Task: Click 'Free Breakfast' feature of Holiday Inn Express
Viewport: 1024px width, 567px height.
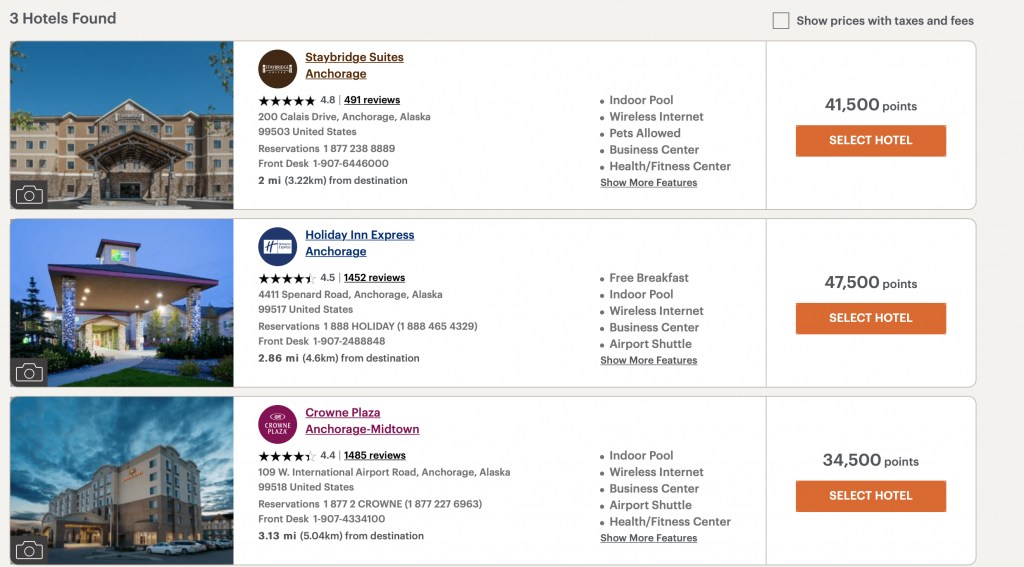Action: pos(648,278)
